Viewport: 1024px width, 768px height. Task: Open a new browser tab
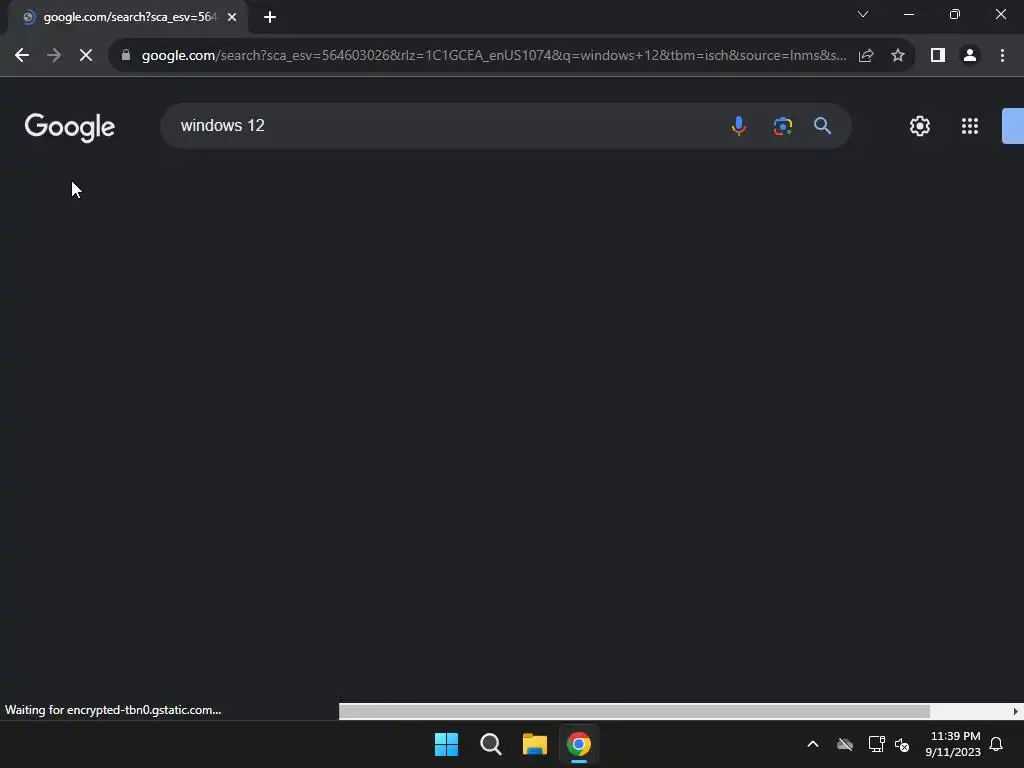point(270,17)
